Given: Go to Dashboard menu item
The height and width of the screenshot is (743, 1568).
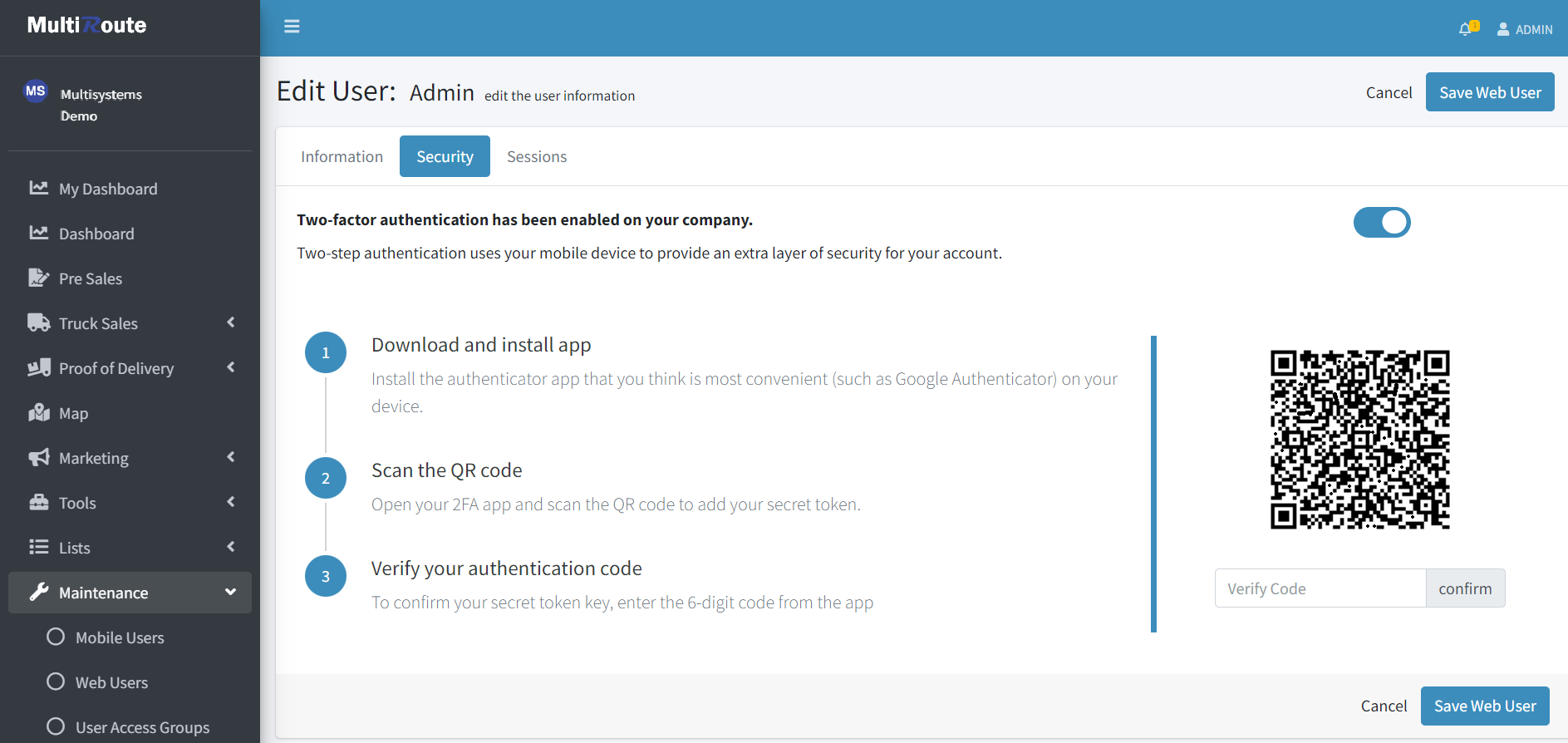Looking at the screenshot, I should click(x=130, y=234).
